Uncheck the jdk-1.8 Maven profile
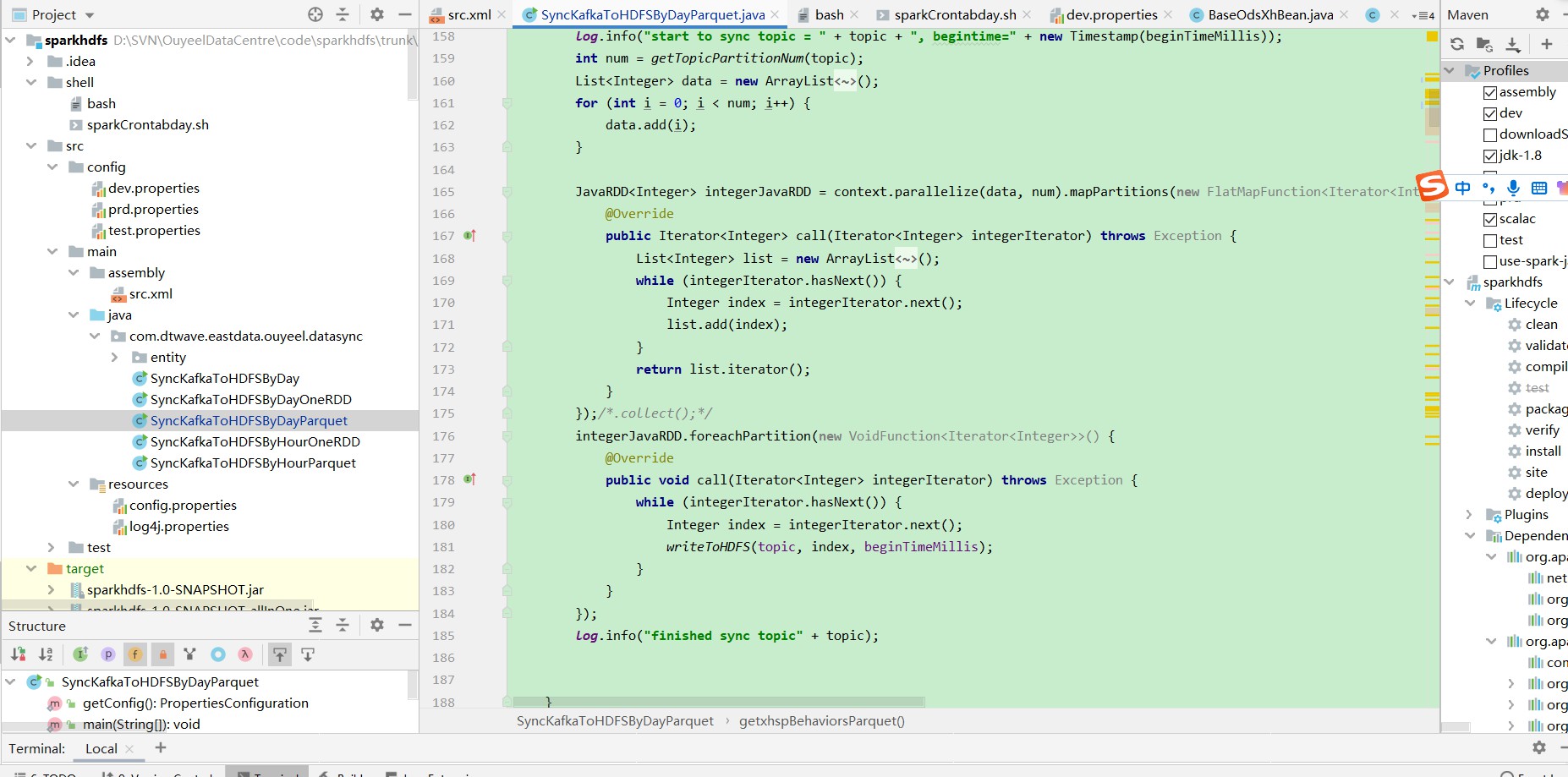The height and width of the screenshot is (777, 1568). tap(1490, 156)
